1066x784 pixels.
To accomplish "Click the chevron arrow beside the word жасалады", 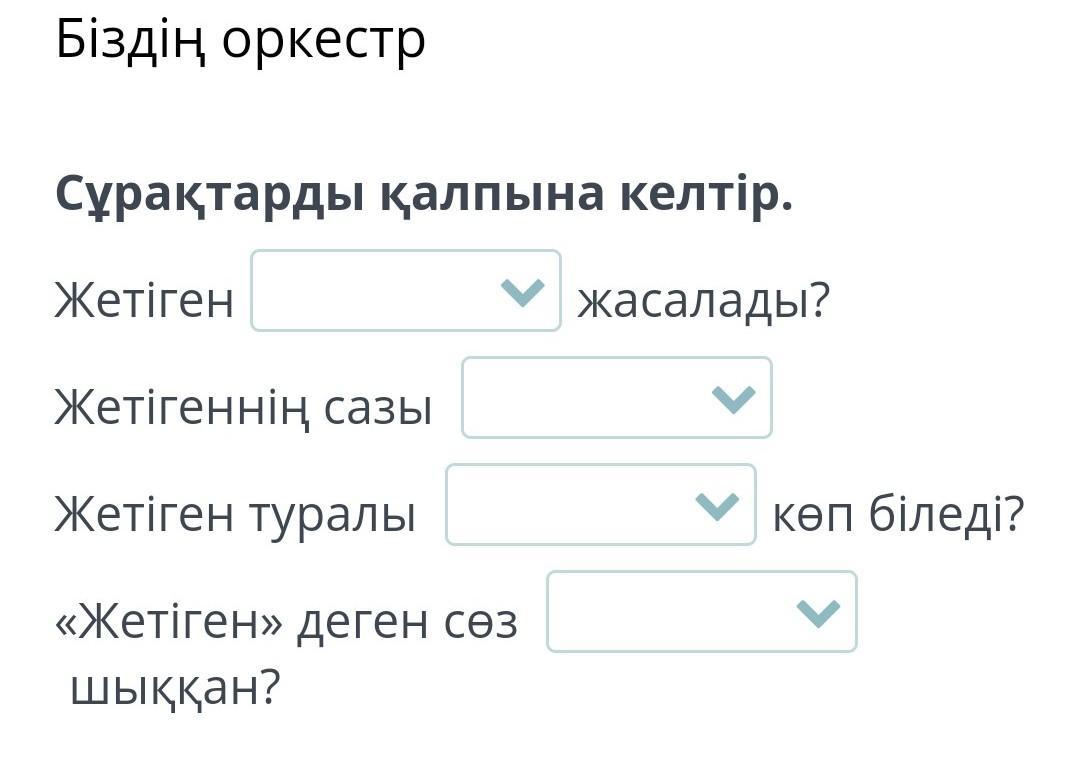I will click(522, 292).
